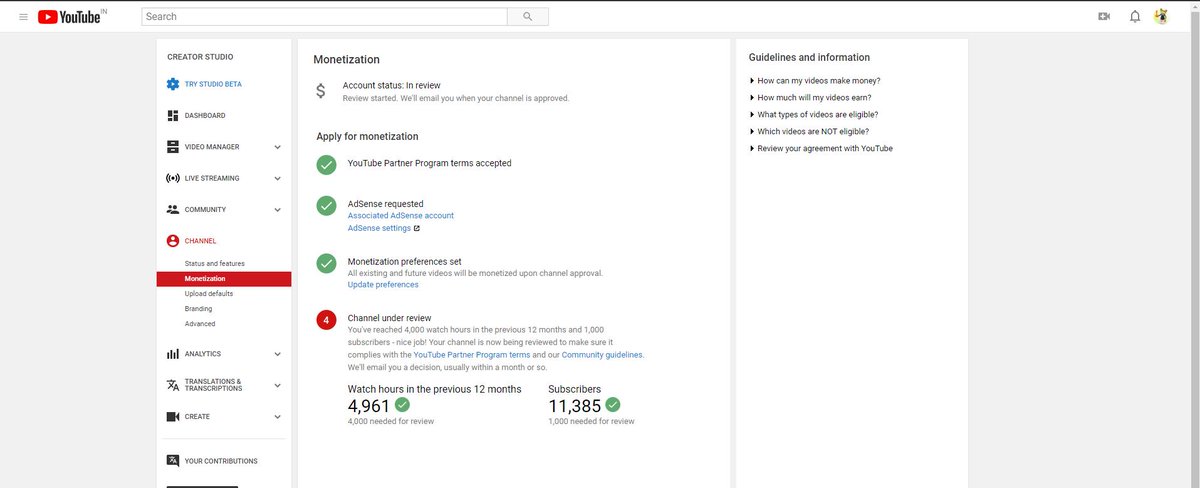Expand the Video Manager section chevron

[x=277, y=147]
